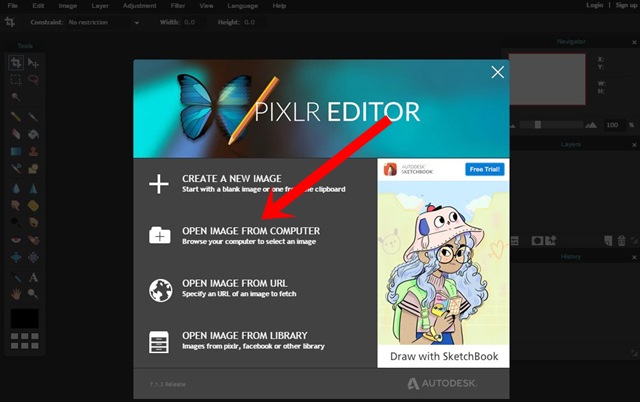Image resolution: width=640 pixels, height=402 pixels.
Task: Select the Smudge tool
Action: tap(16, 205)
